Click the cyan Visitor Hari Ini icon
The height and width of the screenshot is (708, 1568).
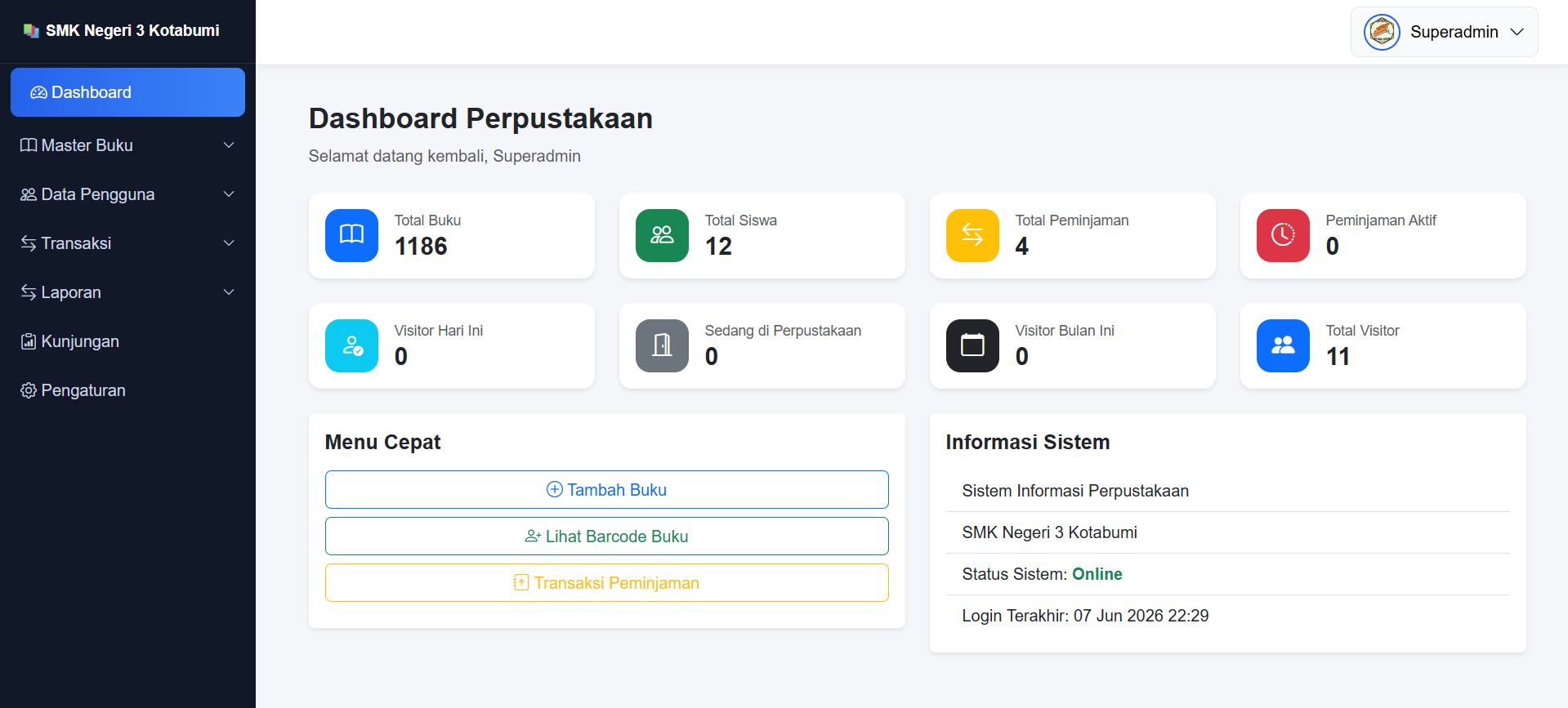pyautogui.click(x=351, y=345)
